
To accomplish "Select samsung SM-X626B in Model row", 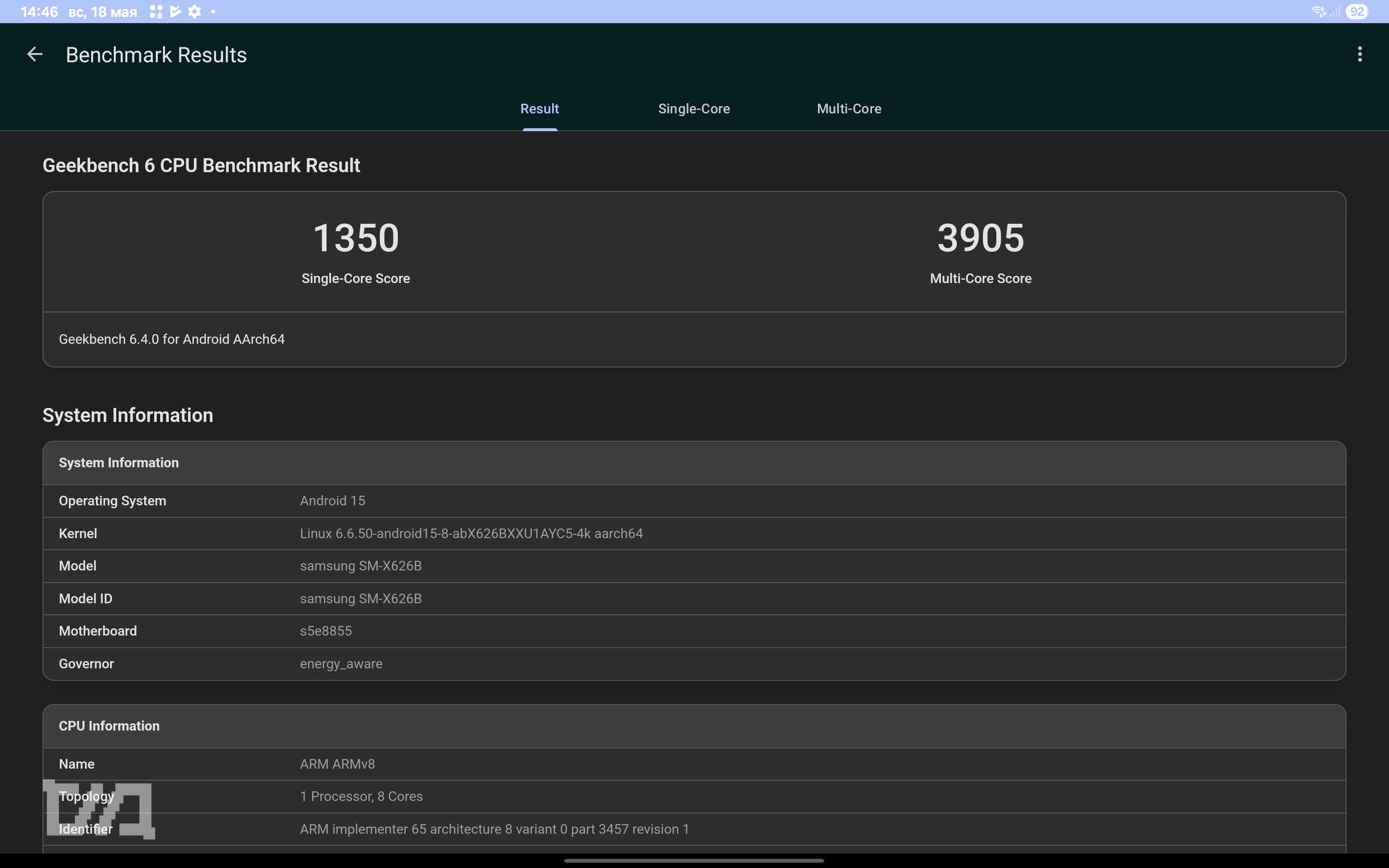I will tap(360, 565).
